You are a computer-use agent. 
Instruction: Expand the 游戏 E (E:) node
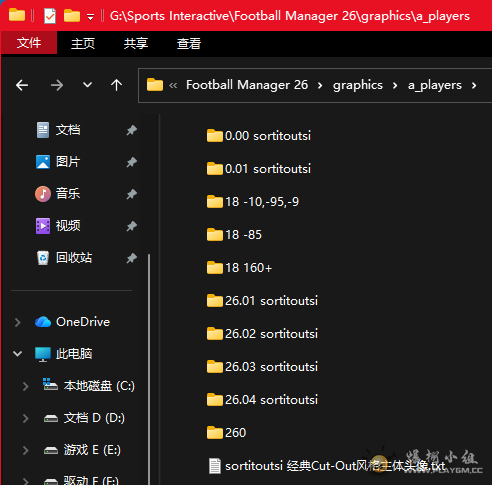click(25, 450)
